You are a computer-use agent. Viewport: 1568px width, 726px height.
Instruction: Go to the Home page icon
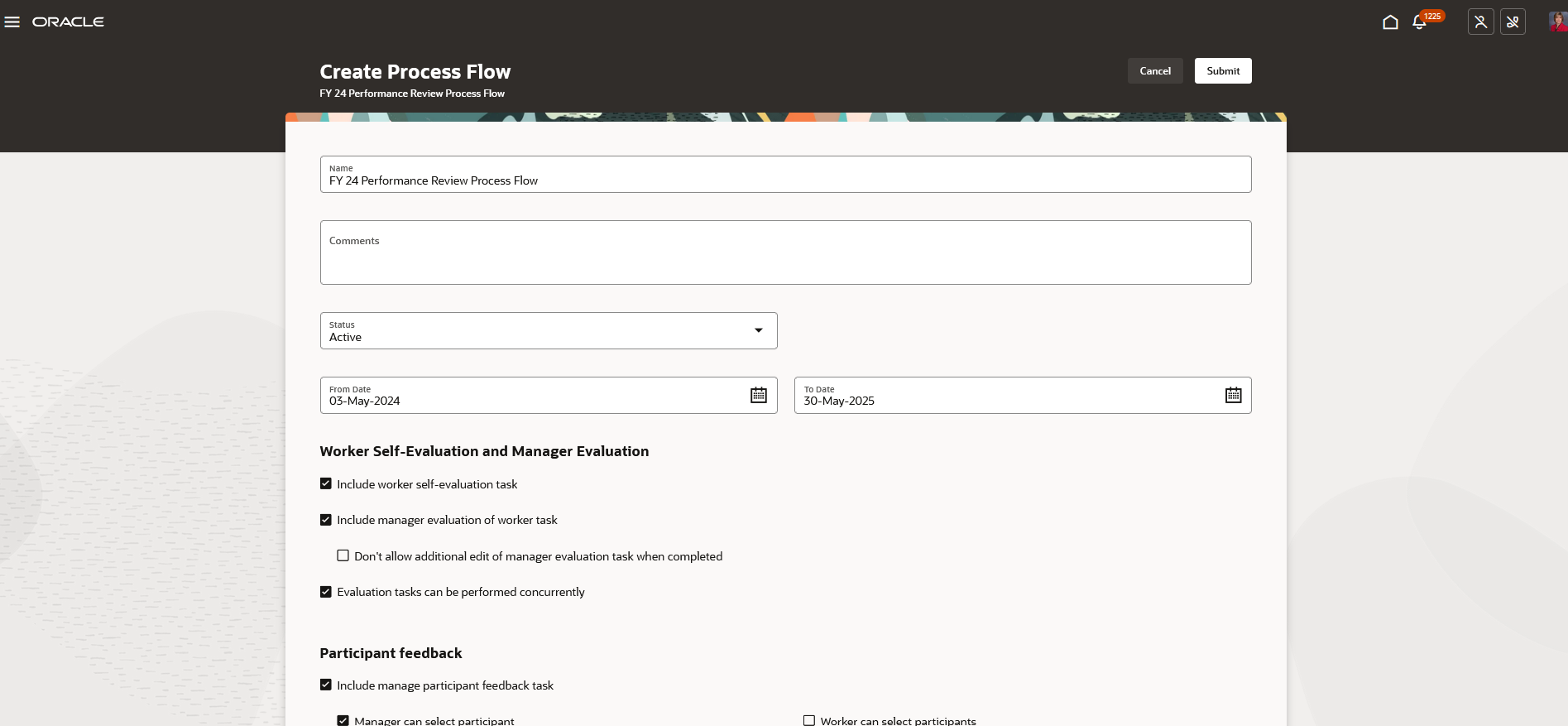point(1390,22)
